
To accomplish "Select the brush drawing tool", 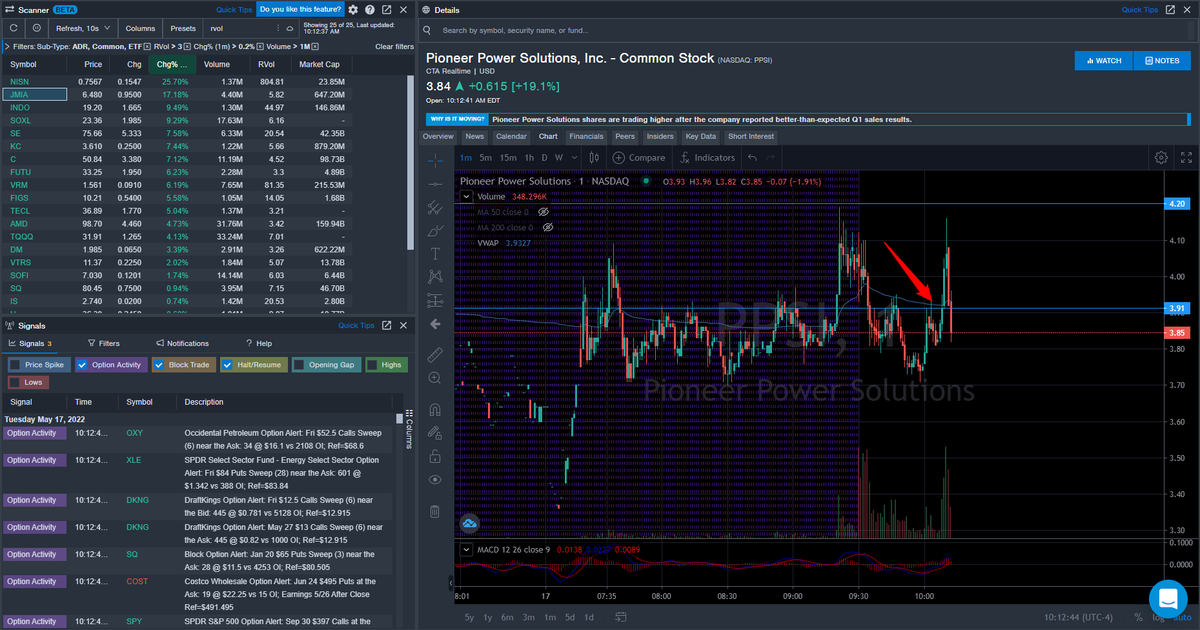I will click(435, 231).
